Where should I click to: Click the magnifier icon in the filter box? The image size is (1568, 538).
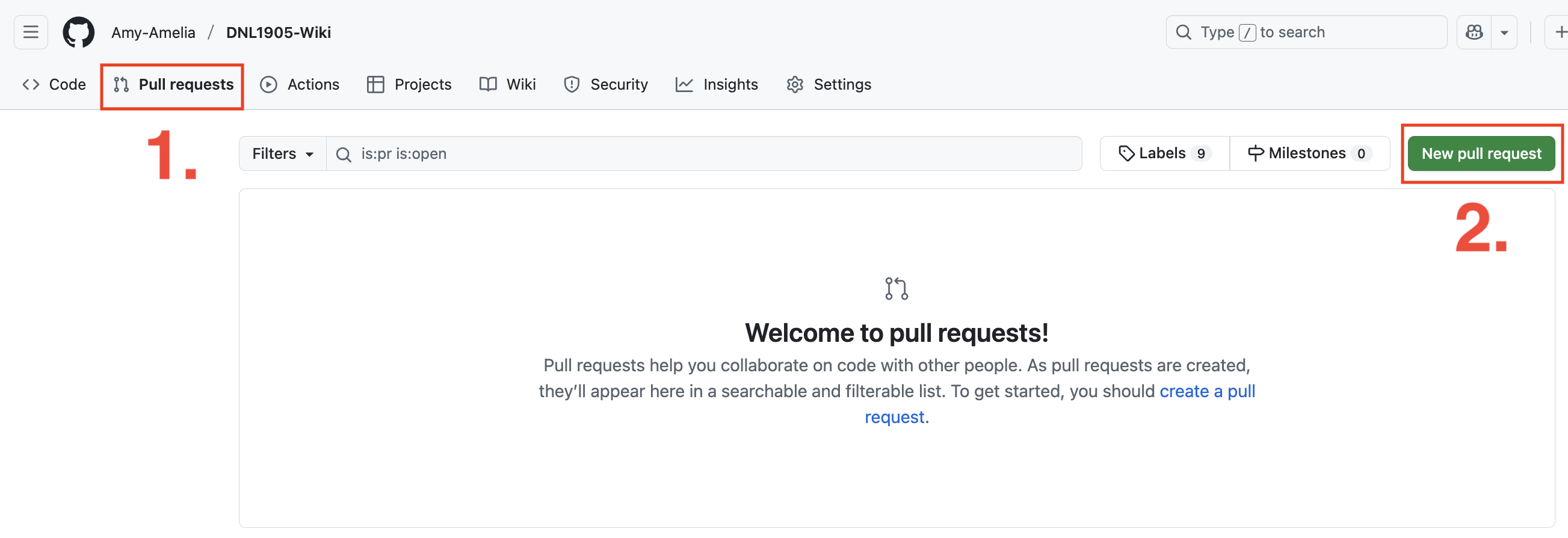[344, 155]
